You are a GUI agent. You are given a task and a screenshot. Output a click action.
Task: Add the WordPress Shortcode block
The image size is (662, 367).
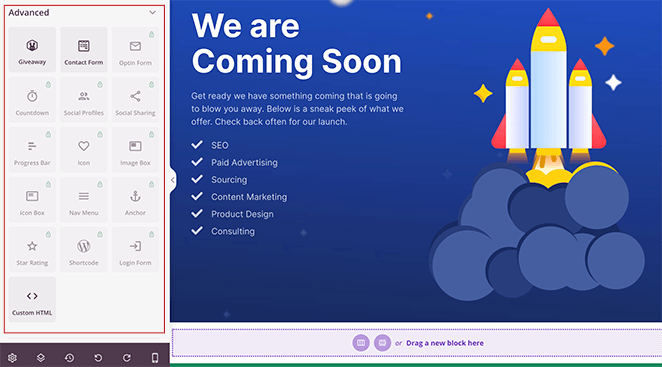click(84, 250)
